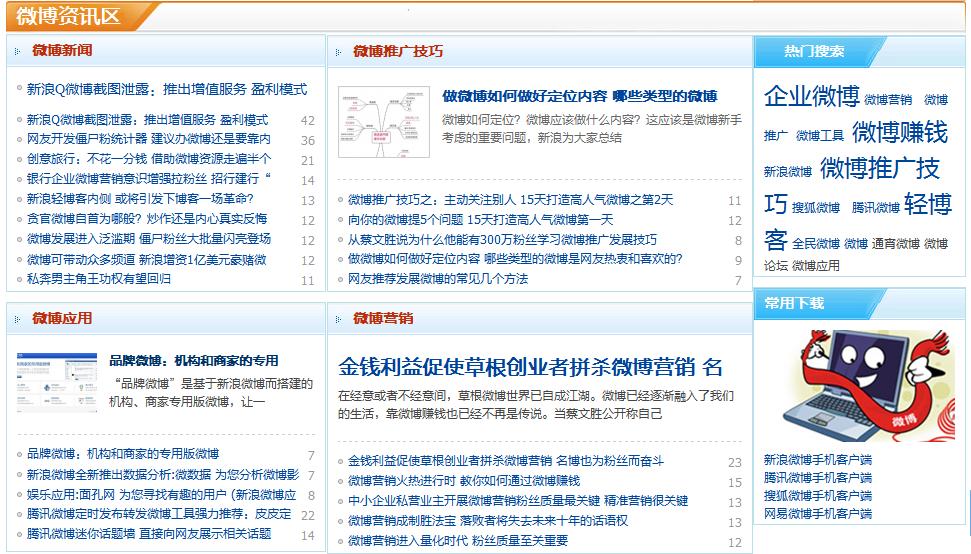The image size is (971, 554).
Task: Open article 微博推广技巧之：主动关注别人
Action: pyautogui.click(x=510, y=199)
